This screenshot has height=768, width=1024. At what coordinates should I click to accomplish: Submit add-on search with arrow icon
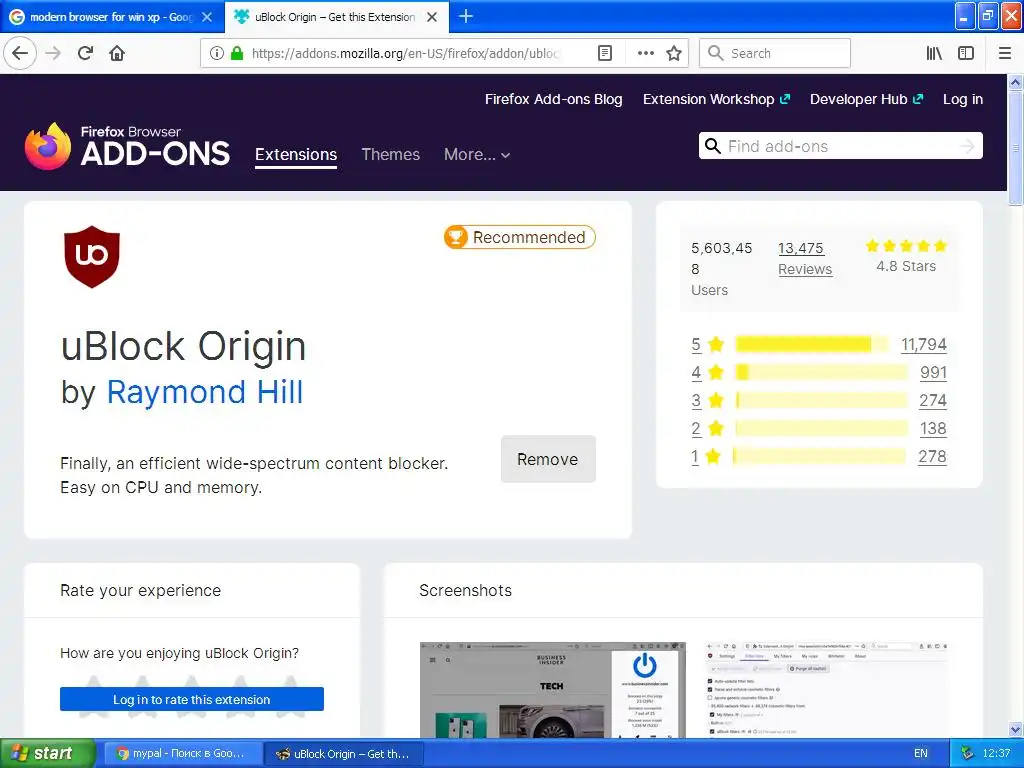(x=967, y=146)
